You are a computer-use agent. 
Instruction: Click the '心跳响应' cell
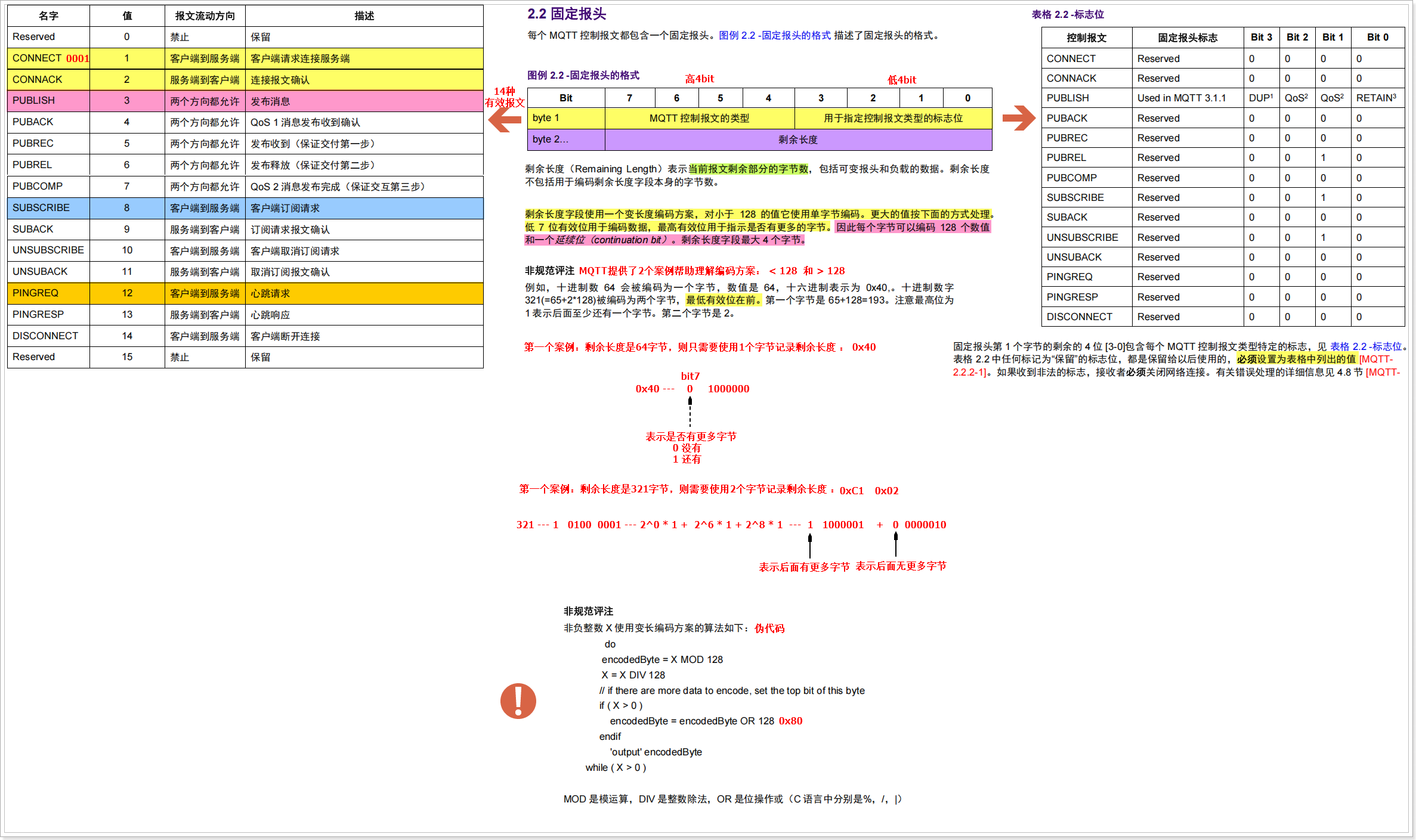pos(364,315)
